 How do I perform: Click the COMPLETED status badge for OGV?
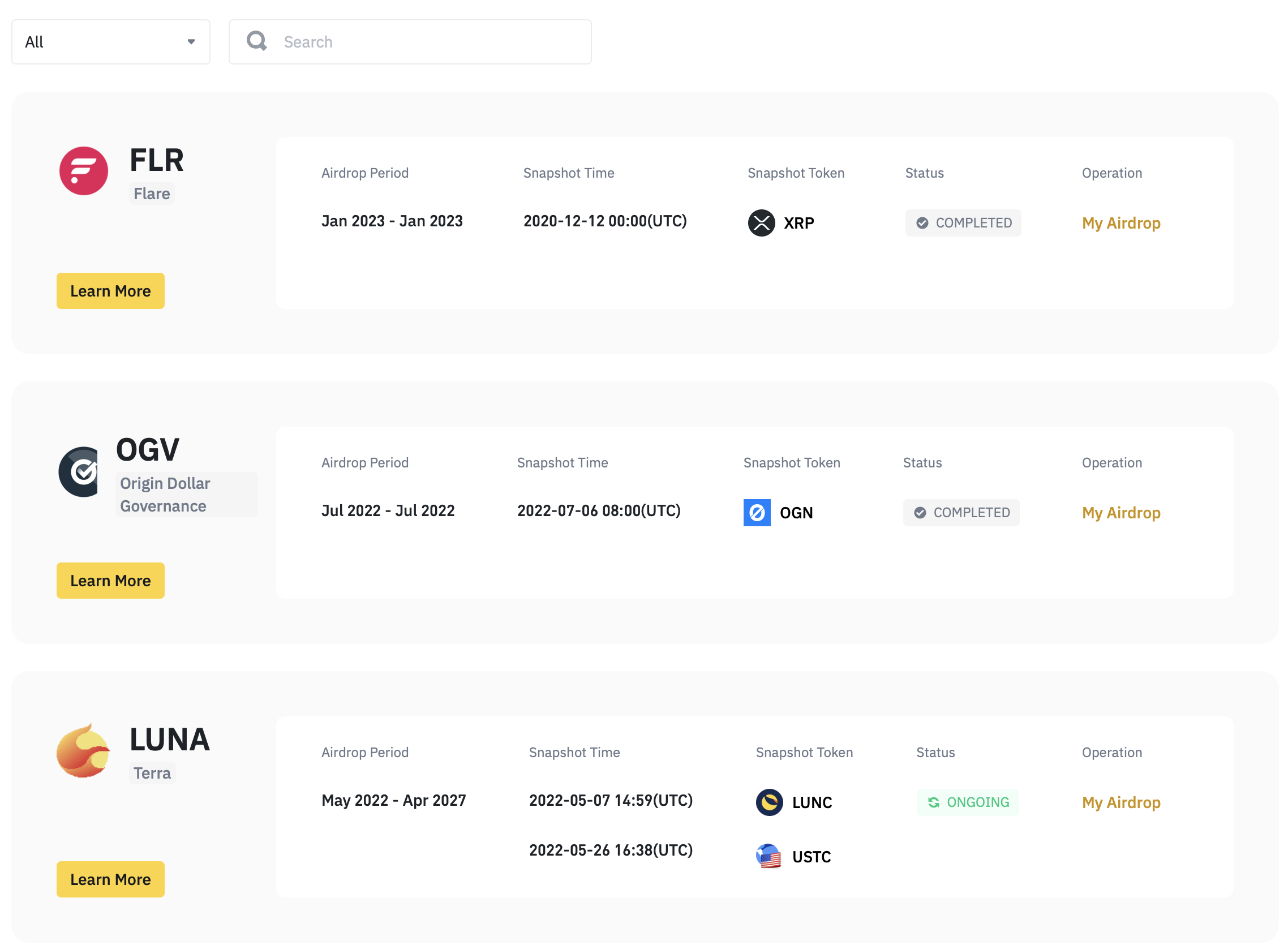point(961,513)
